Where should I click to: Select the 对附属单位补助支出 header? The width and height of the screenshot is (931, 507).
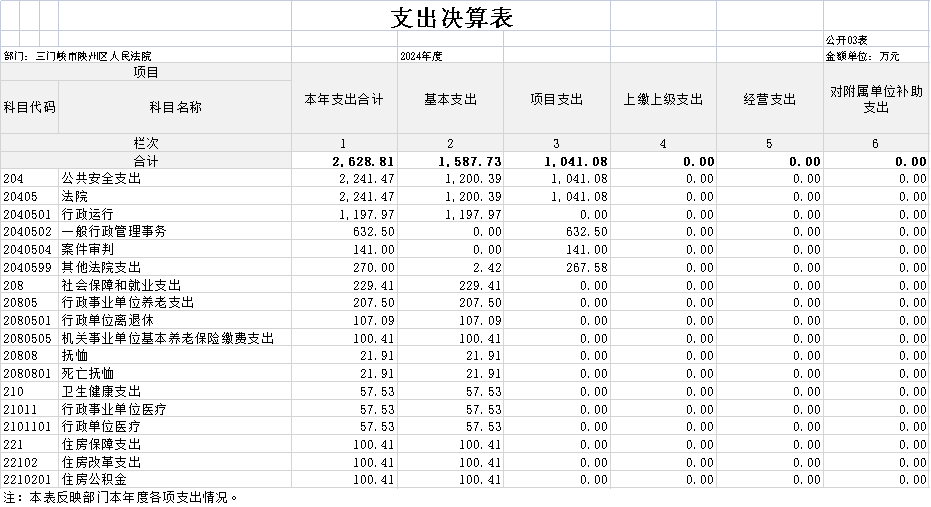tap(876, 99)
